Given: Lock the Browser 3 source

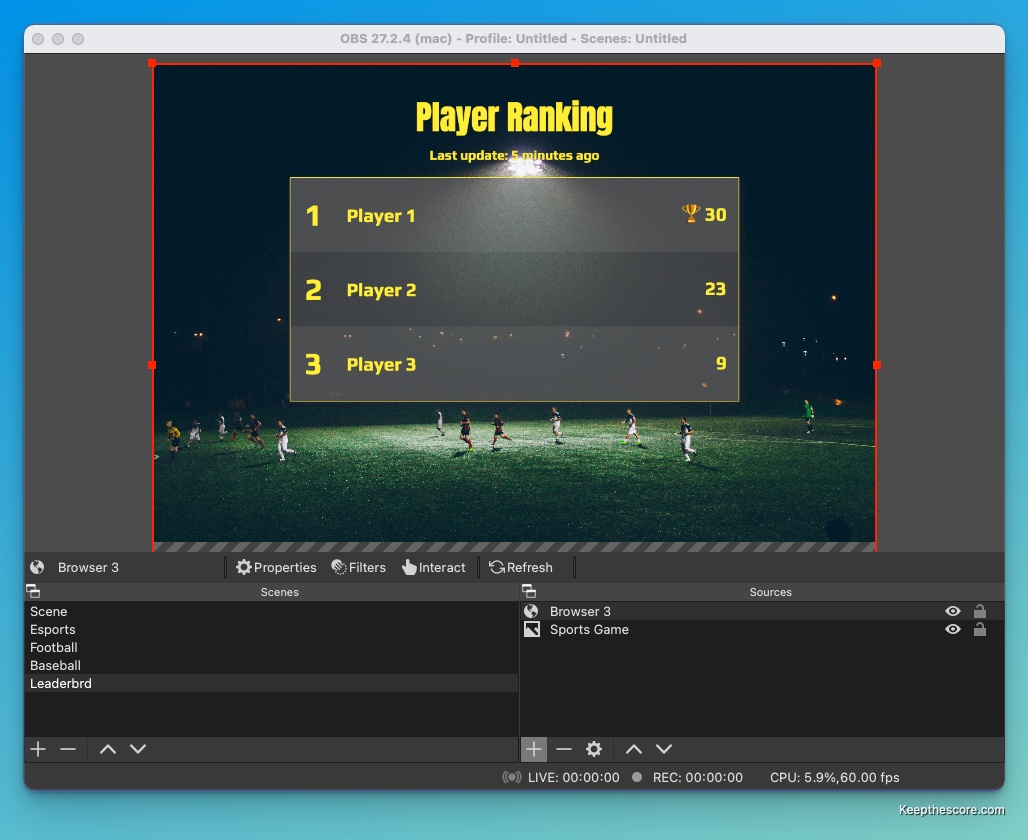Looking at the screenshot, I should pos(979,611).
